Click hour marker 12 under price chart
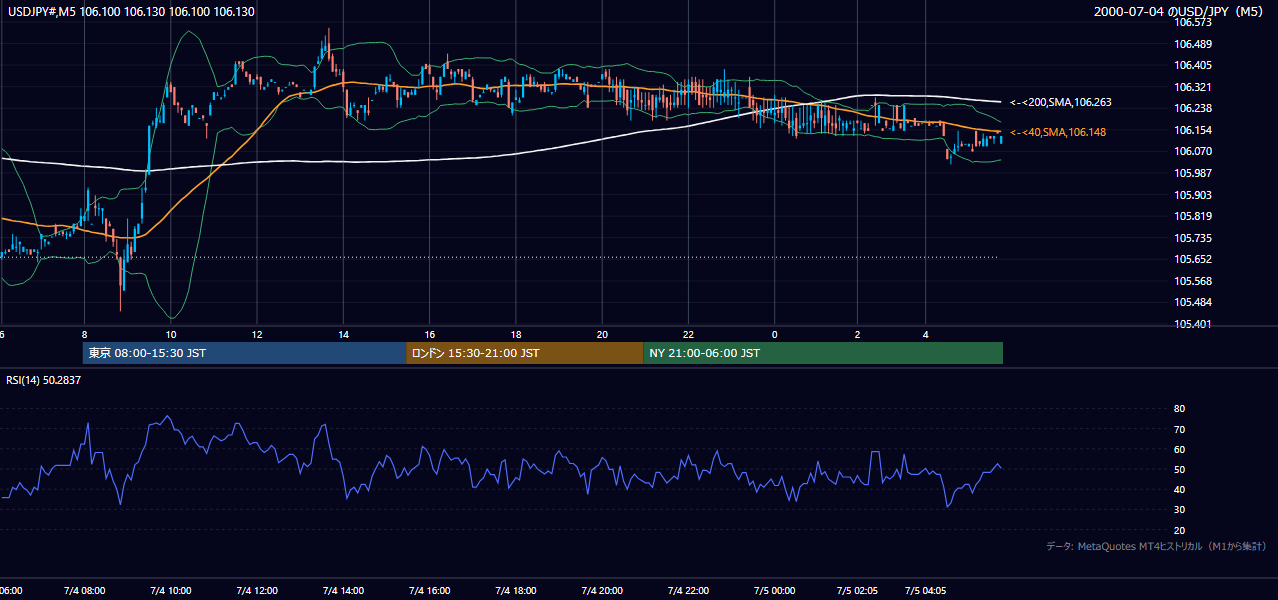 coord(257,334)
